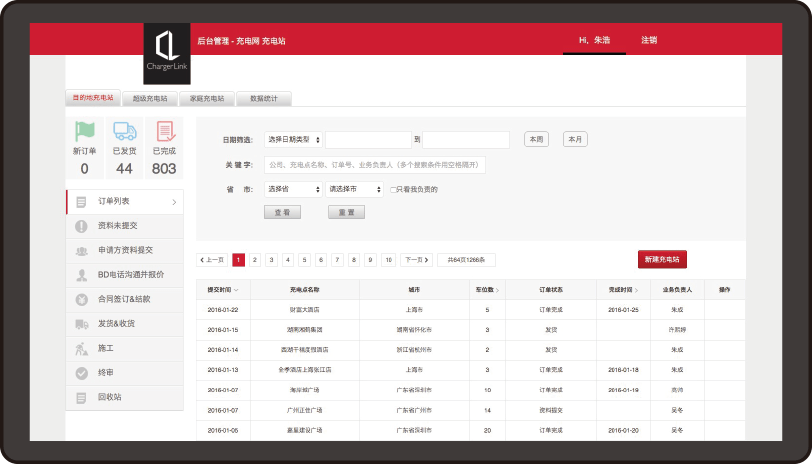This screenshot has width=812, height=464.
Task: Select the 终审 checkmark icon
Action: click(81, 373)
